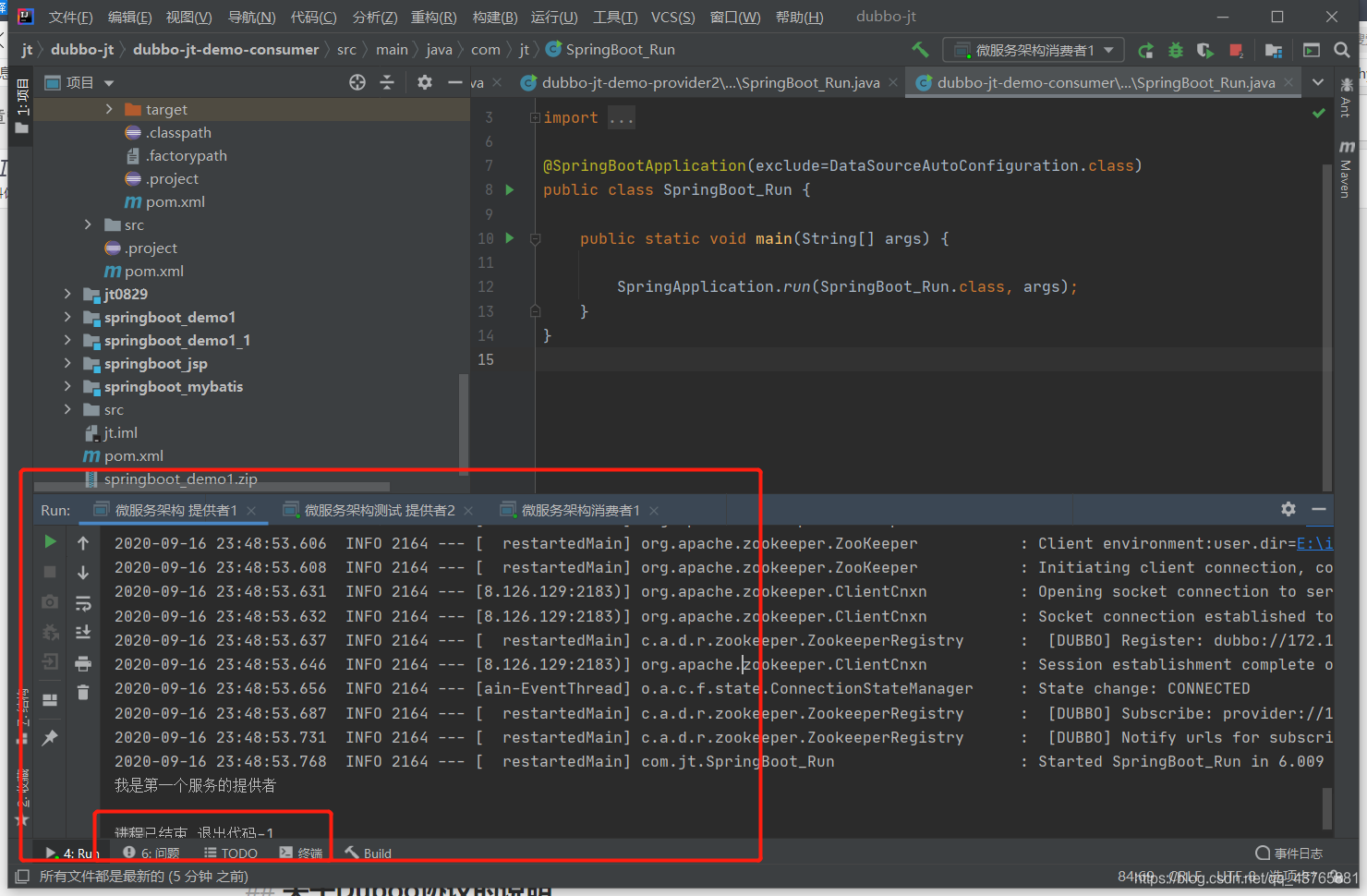
Task: Stop running processes with the red square
Action: [x=1236, y=50]
